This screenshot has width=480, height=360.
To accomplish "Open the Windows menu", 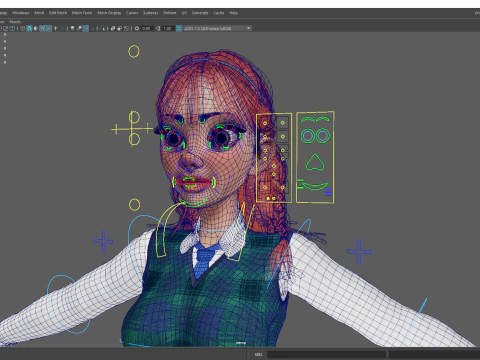I will (21, 13).
